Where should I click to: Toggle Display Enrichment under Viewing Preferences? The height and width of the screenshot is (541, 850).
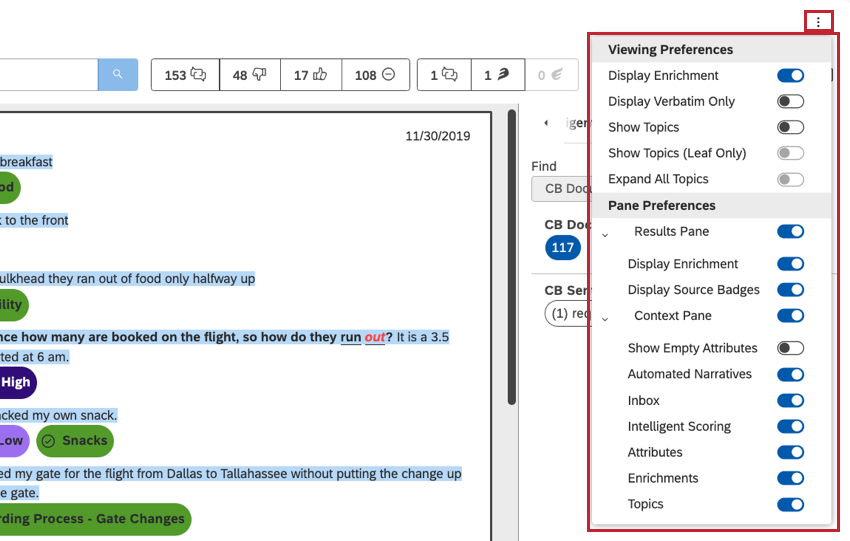(x=790, y=75)
